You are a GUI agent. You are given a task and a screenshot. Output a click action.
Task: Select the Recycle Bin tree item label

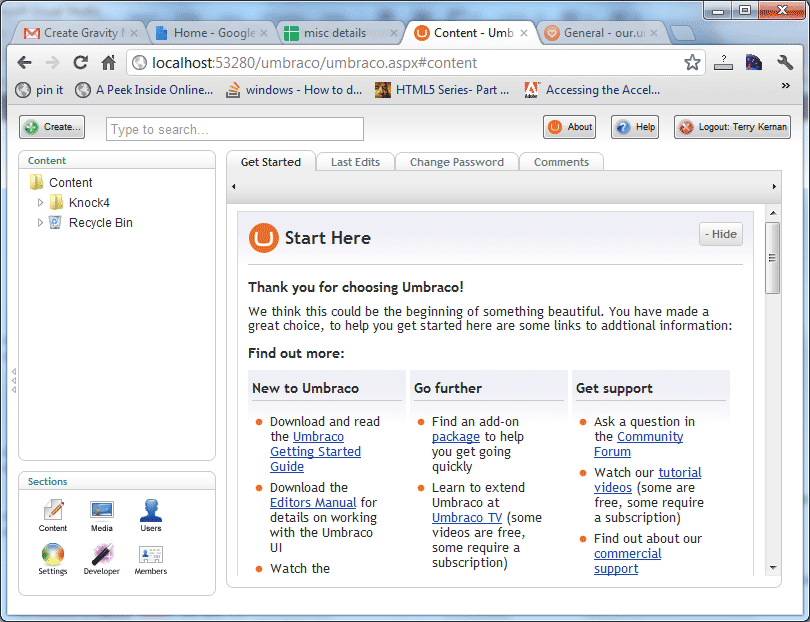click(x=101, y=223)
